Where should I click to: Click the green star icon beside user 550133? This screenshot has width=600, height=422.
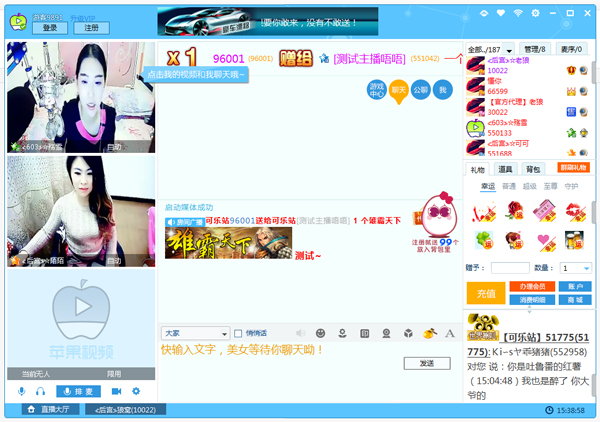tap(571, 133)
